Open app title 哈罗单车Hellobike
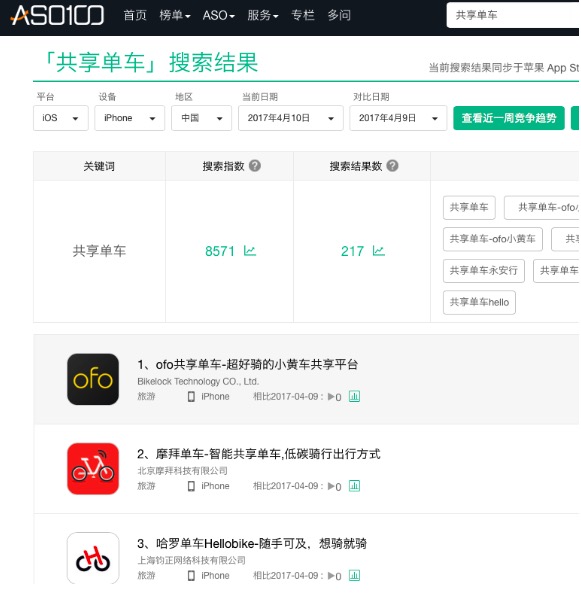The width and height of the screenshot is (581, 597). (252, 543)
